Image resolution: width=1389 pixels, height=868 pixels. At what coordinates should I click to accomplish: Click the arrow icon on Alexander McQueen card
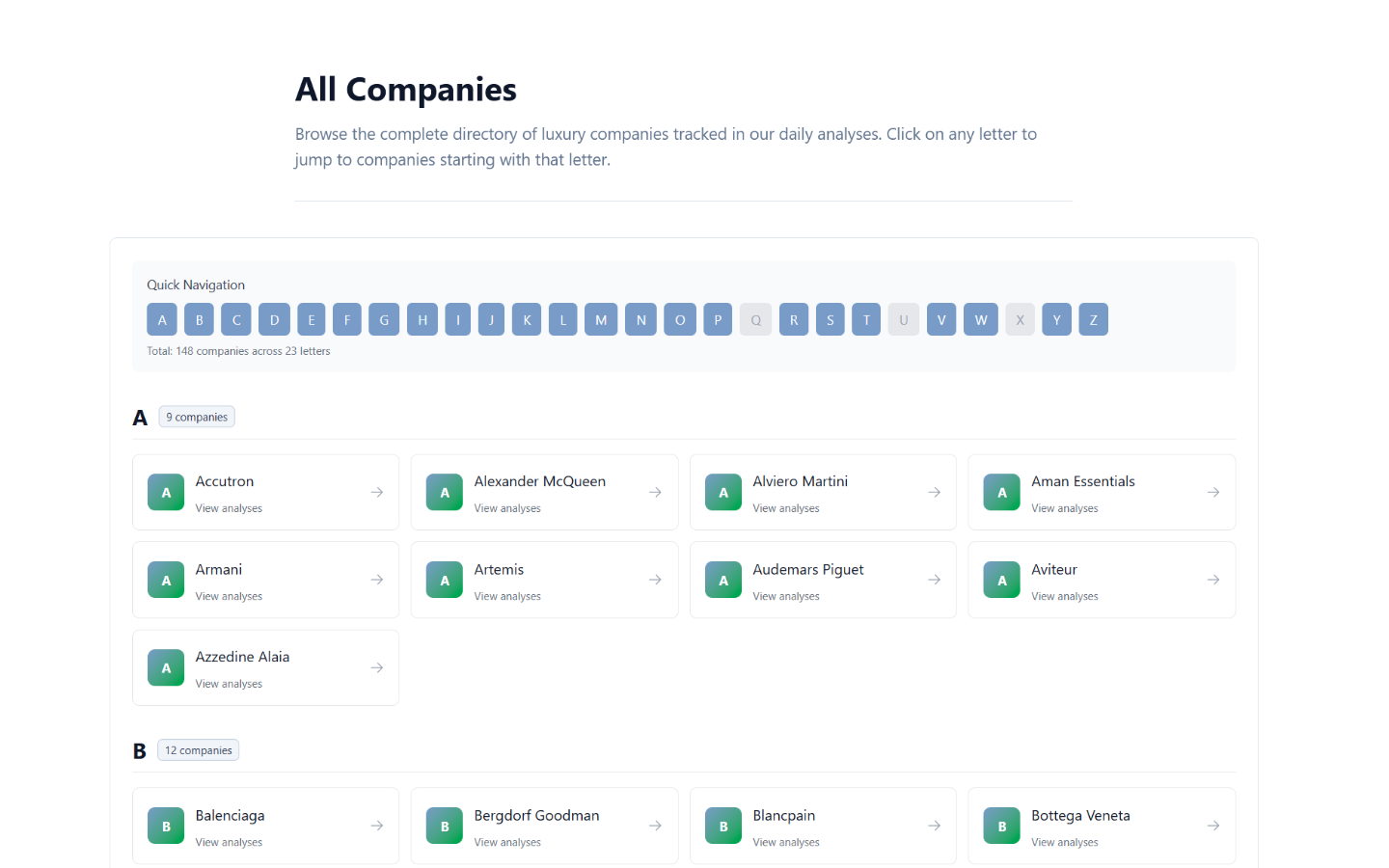655,492
